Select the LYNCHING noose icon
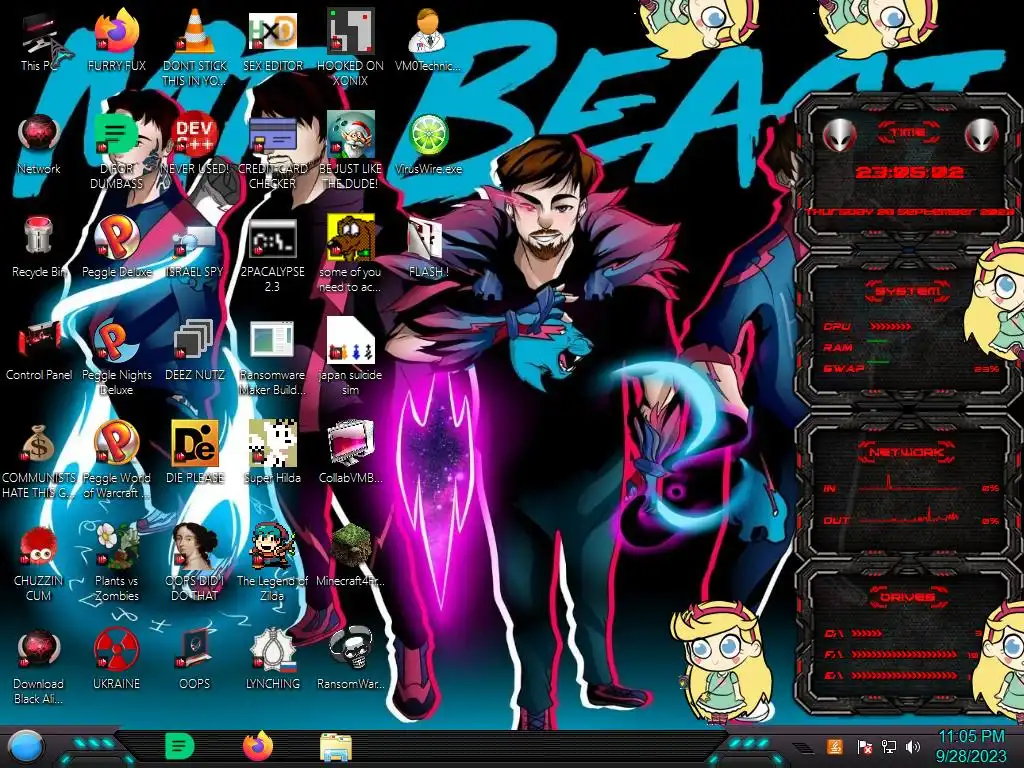Image resolution: width=1024 pixels, height=768 pixels. [272, 658]
